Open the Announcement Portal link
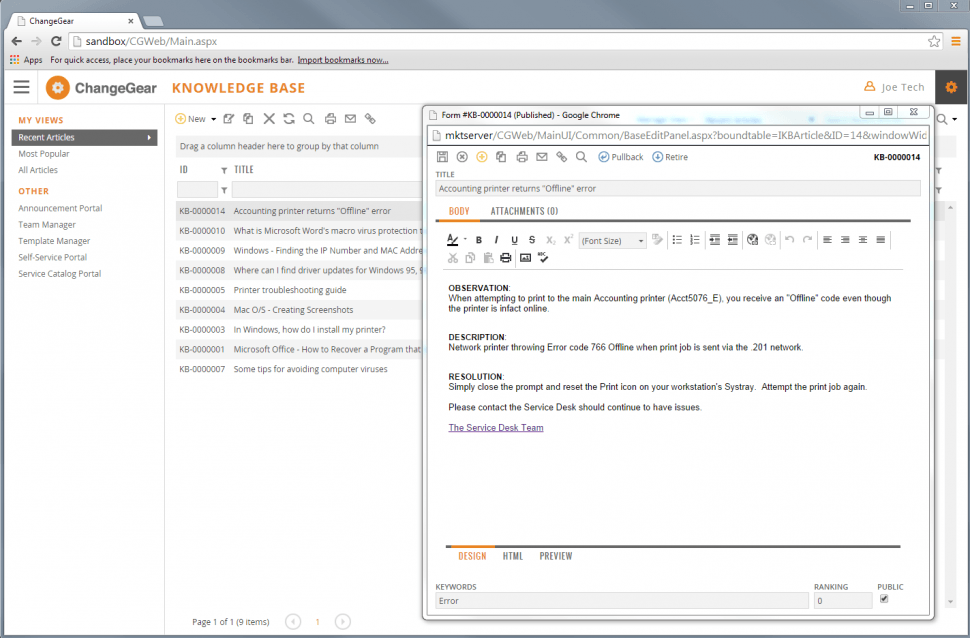The height and width of the screenshot is (638, 970). (x=60, y=209)
